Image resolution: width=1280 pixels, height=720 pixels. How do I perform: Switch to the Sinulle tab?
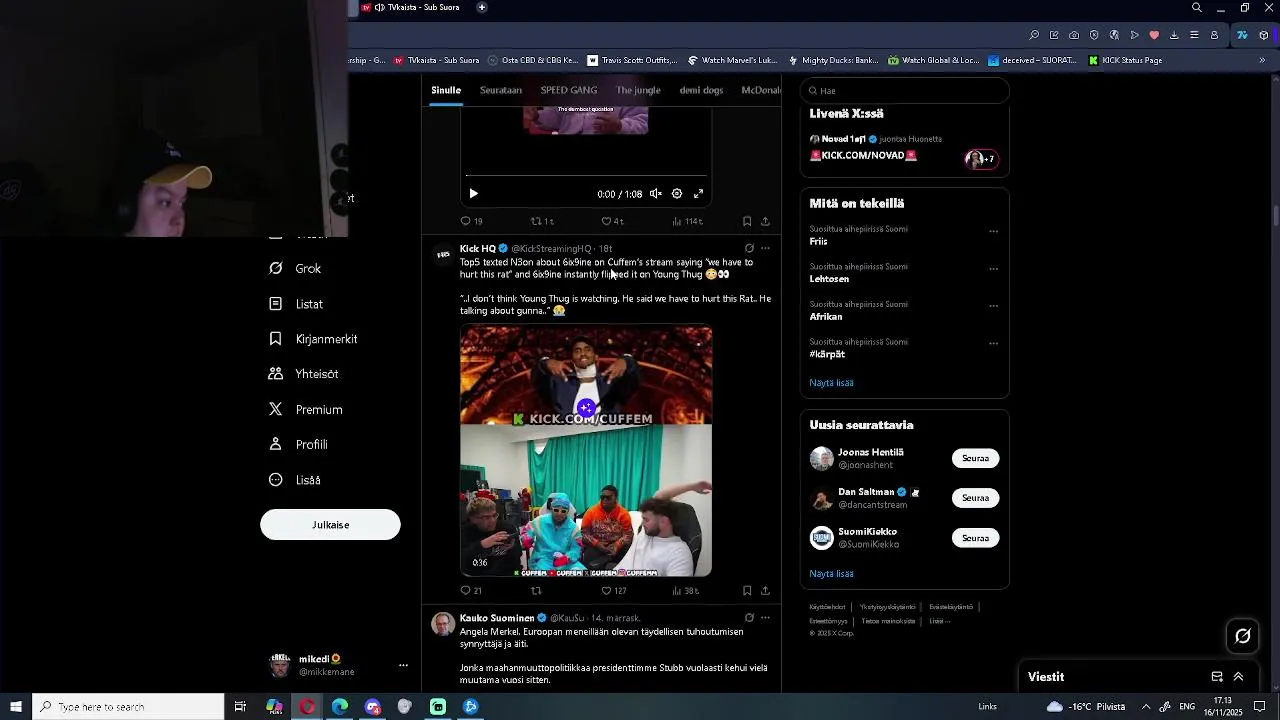(x=446, y=90)
